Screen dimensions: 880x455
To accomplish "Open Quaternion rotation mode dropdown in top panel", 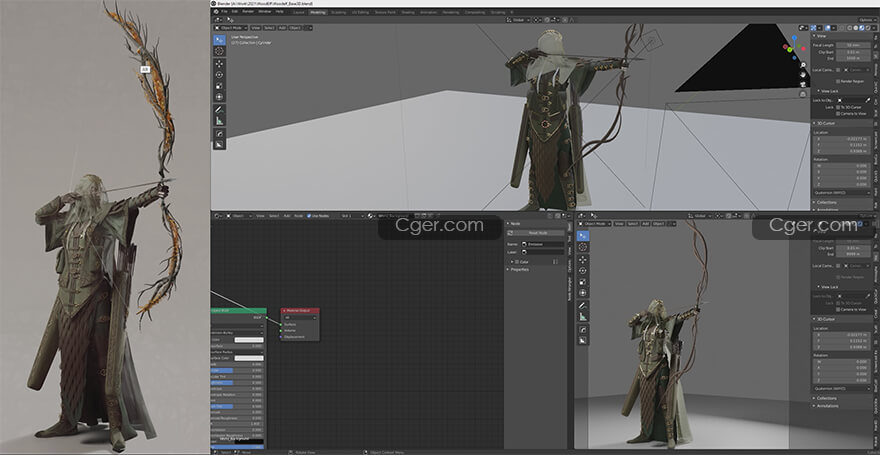I will click(x=842, y=192).
